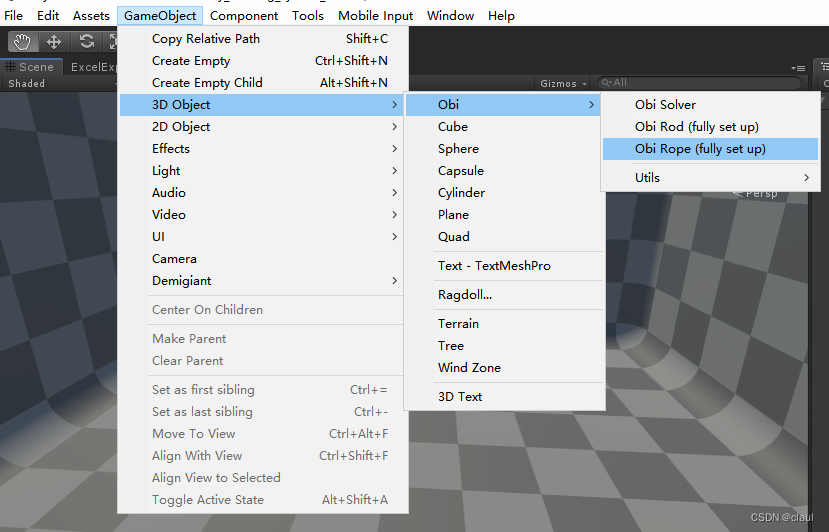Viewport: 829px width, 532px height.
Task: Open the Ragdoll wizard
Action: (x=503, y=295)
